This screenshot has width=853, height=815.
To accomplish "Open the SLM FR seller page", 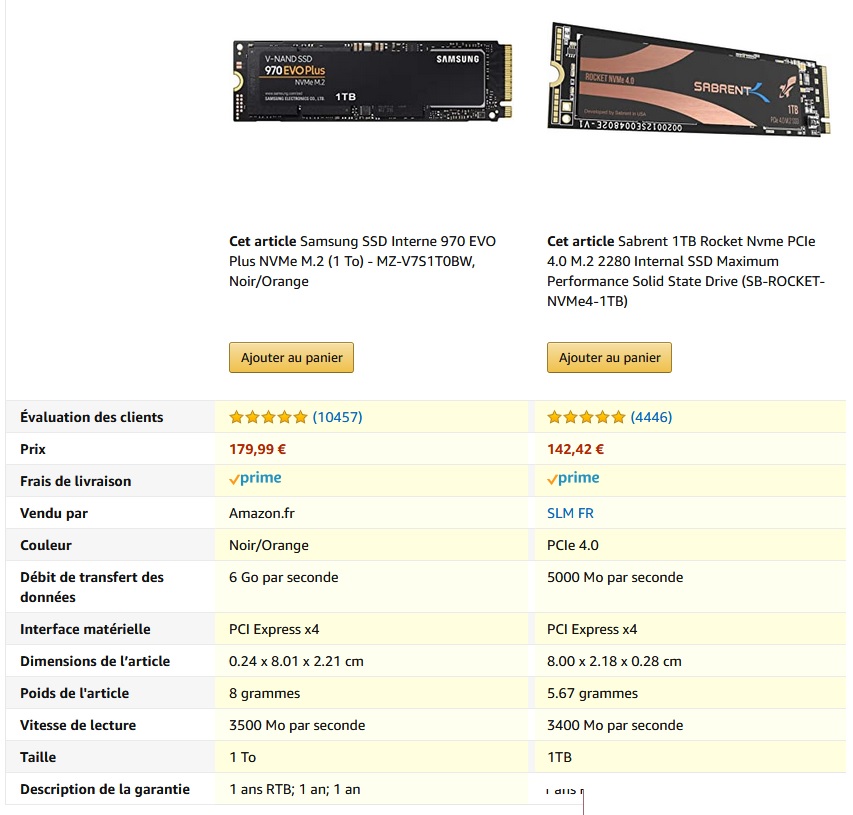I will pos(570,513).
